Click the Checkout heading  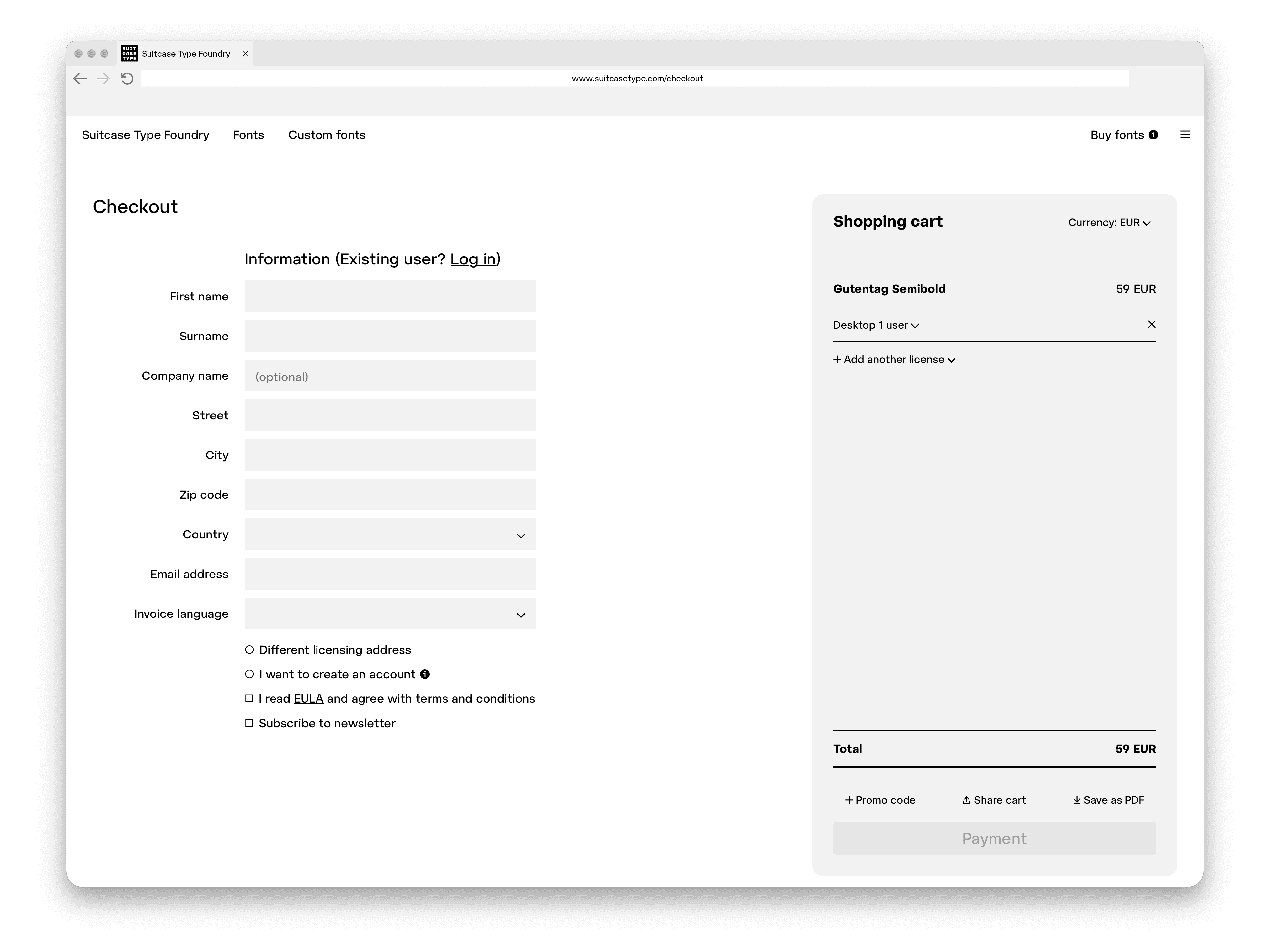(x=135, y=207)
